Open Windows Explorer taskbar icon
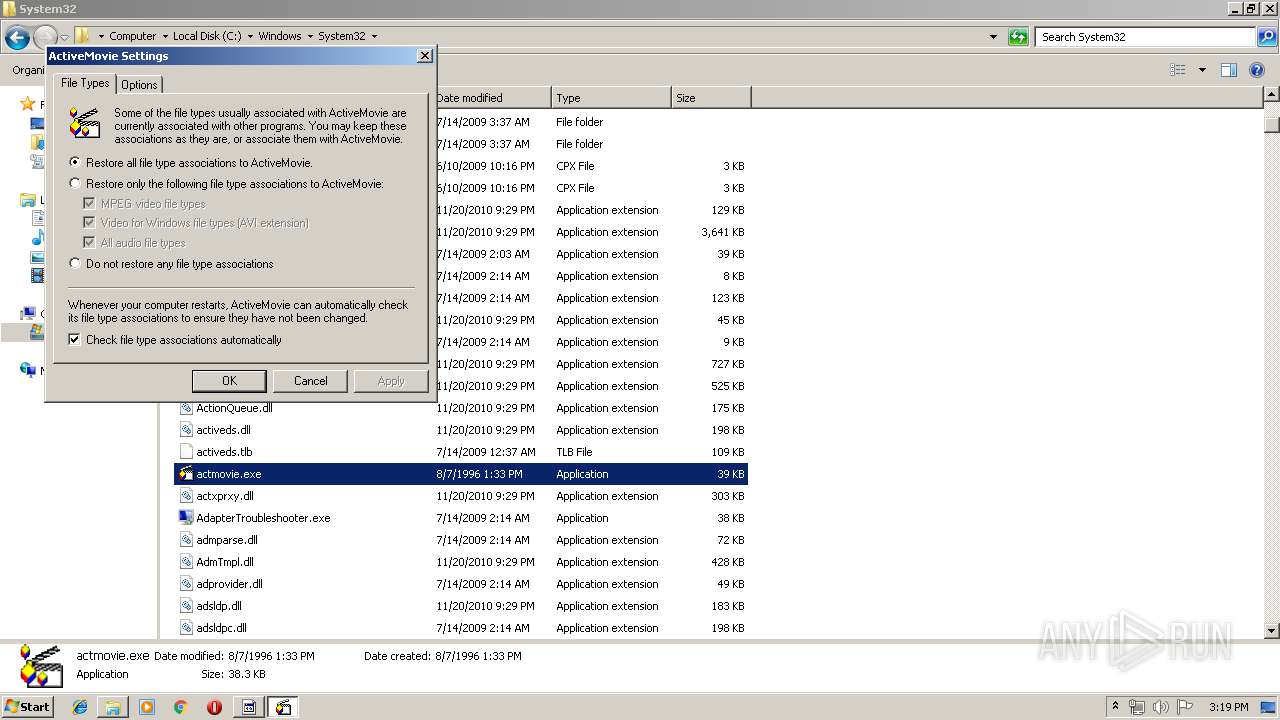Viewport: 1280px width, 720px height. pos(113,707)
